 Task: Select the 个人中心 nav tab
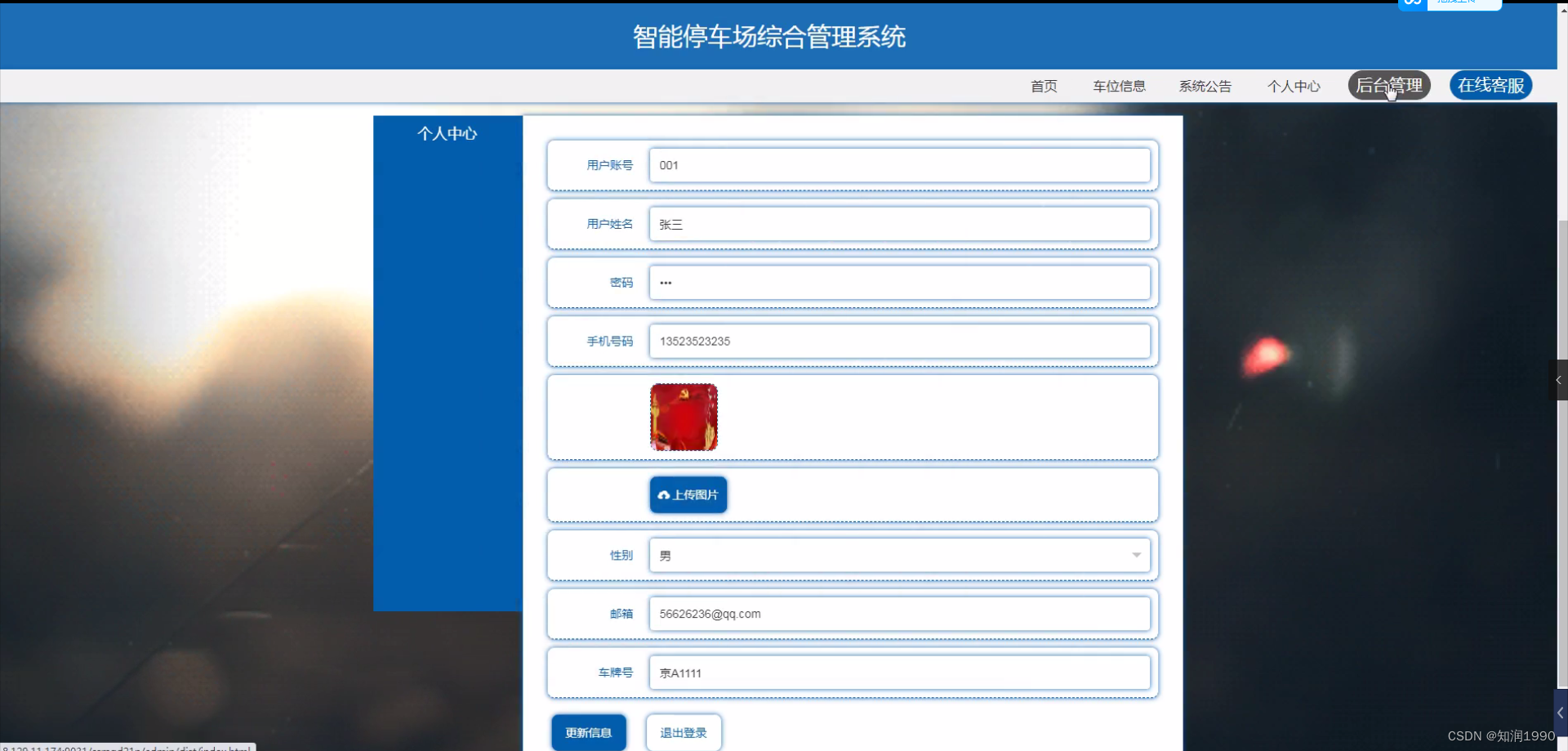(1294, 86)
